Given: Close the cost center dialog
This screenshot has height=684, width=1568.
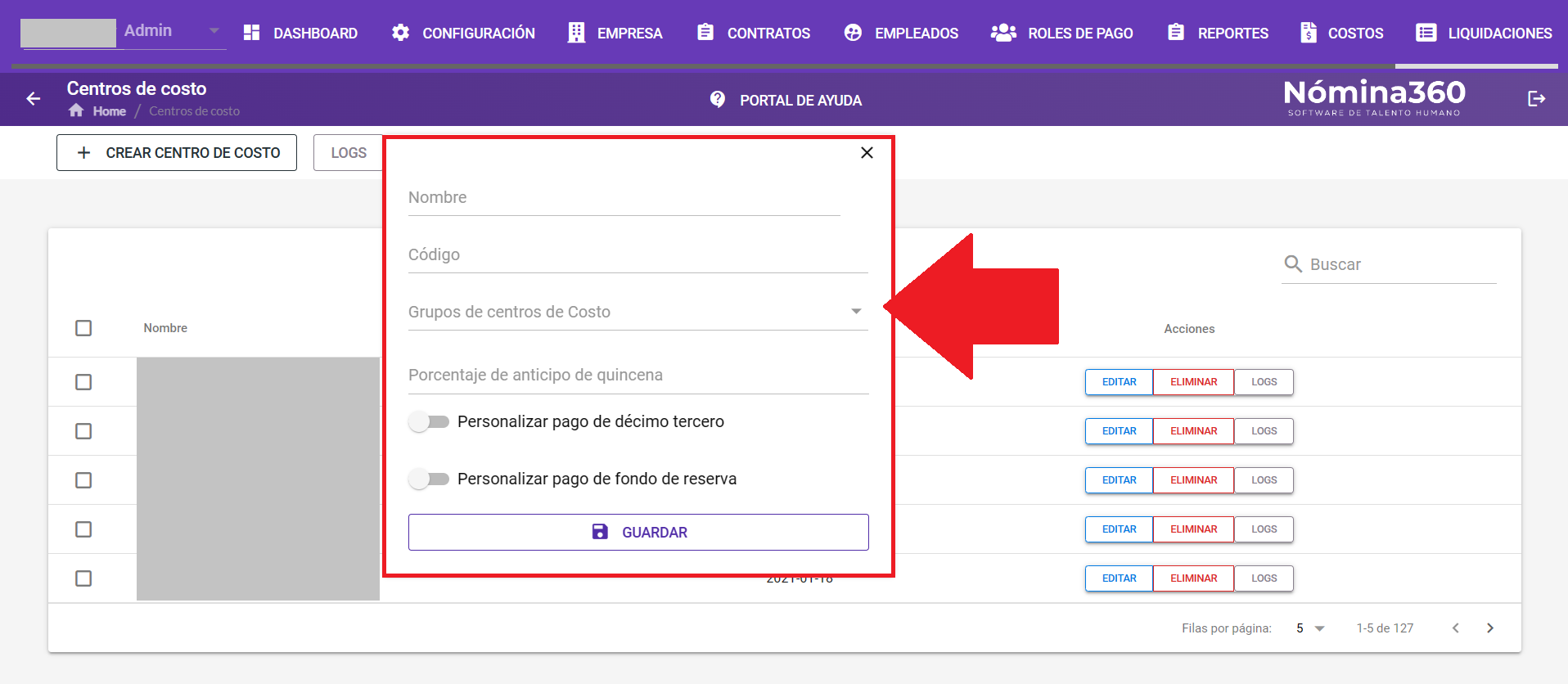Looking at the screenshot, I should 867,153.
